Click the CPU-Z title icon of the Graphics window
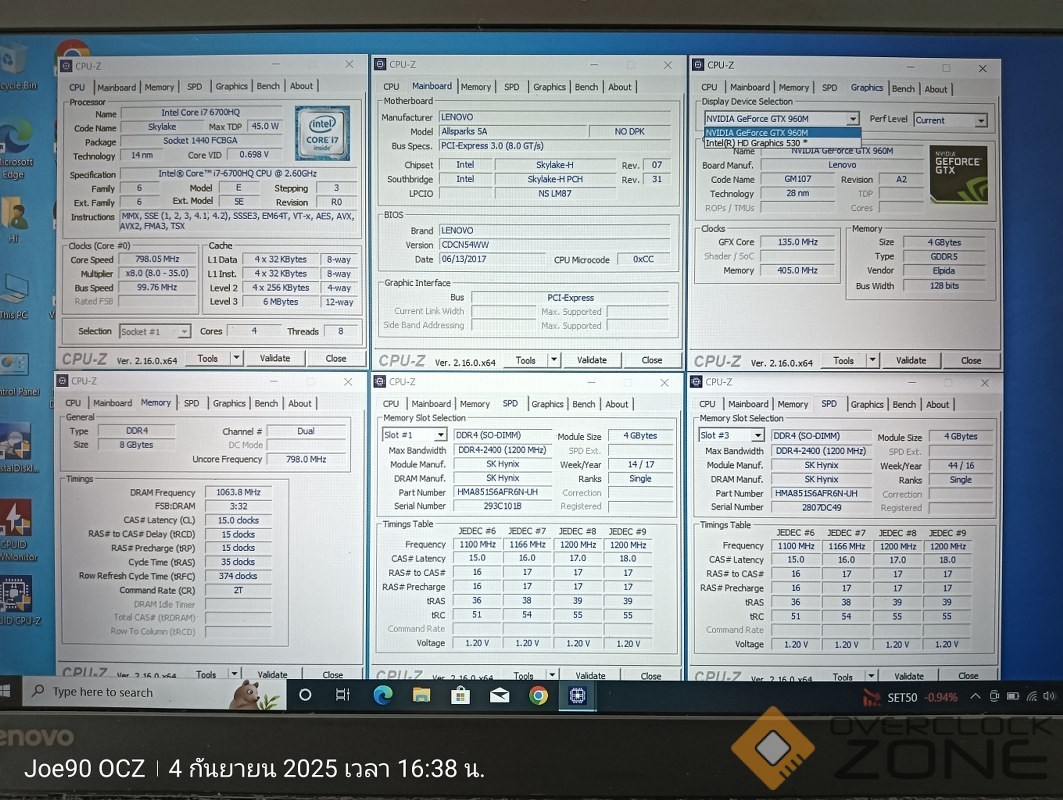Screen dimensions: 1063x800 click(698, 65)
